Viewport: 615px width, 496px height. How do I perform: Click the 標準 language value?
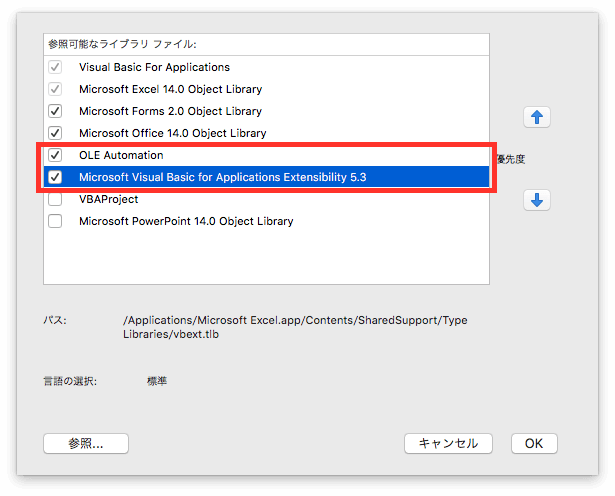[x=157, y=381]
